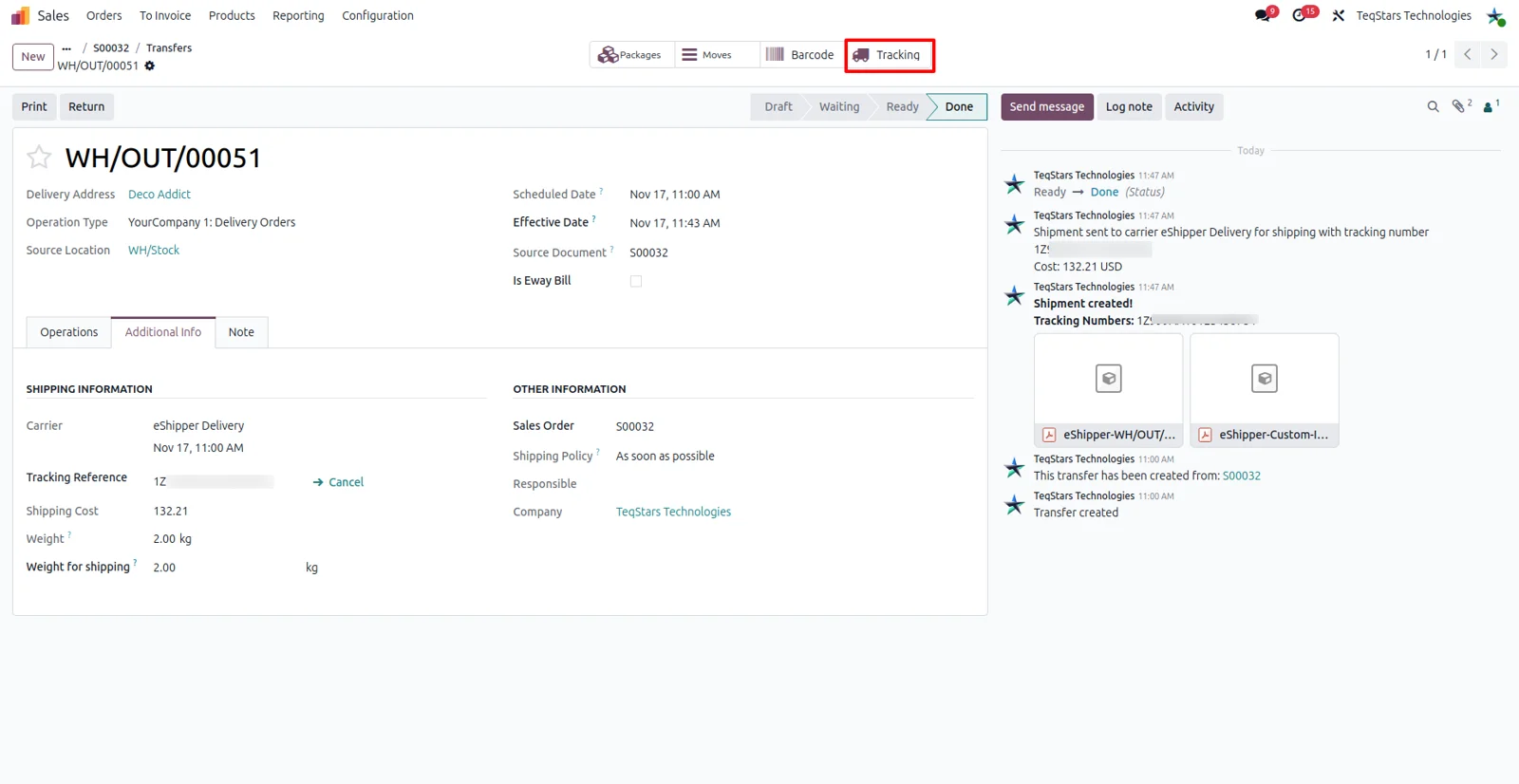Open the user avatar star menu

1495,16
